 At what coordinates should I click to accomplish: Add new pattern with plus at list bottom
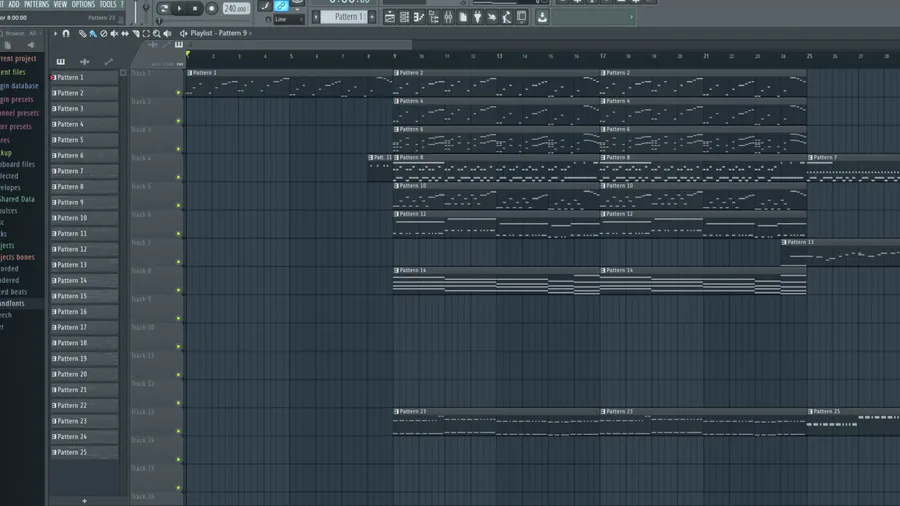pos(84,501)
